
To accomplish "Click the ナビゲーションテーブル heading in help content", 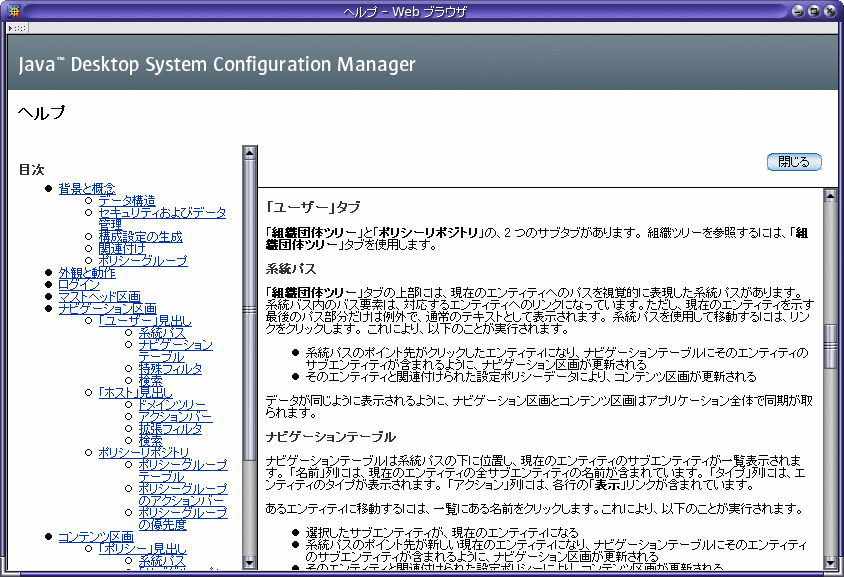I will (x=330, y=437).
